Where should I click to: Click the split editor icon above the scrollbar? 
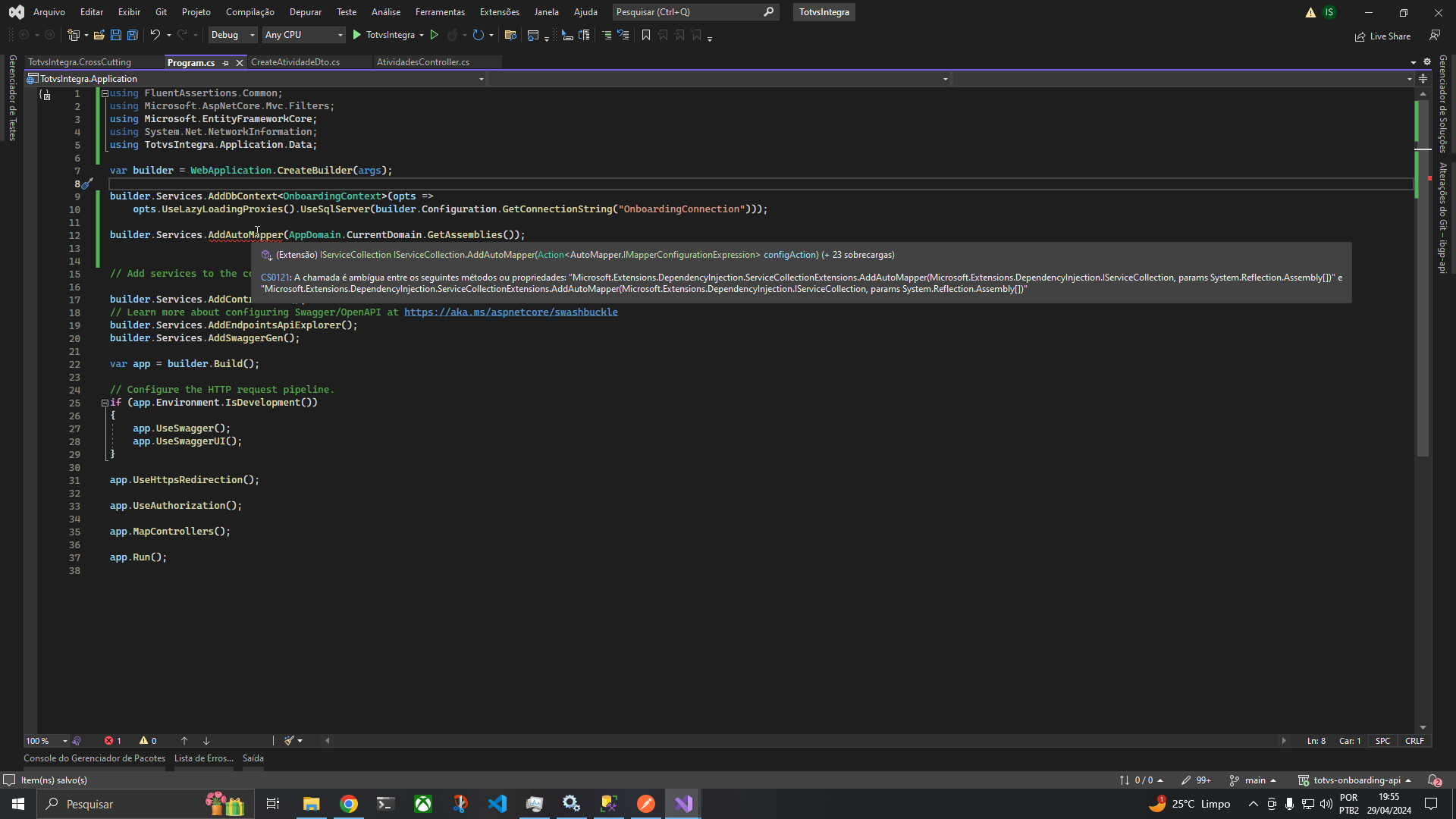pyautogui.click(x=1423, y=79)
